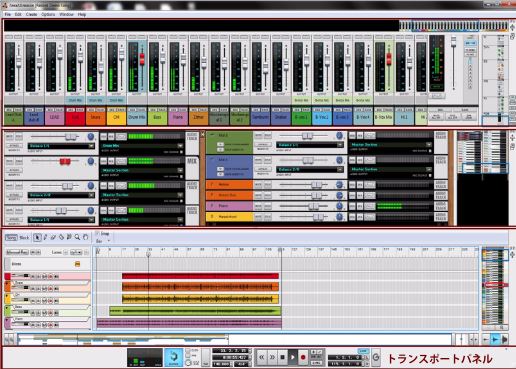Open the Create menu

(x=31, y=14)
